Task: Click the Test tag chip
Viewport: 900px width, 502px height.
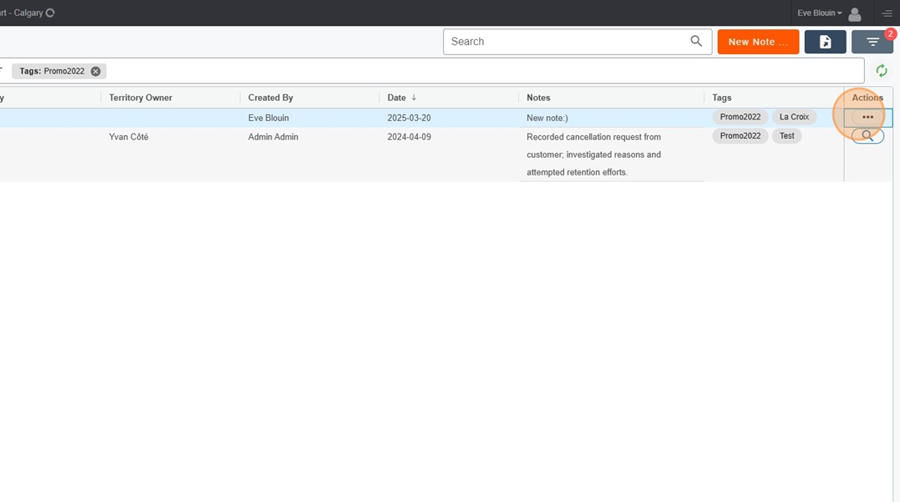Action: 786,136
